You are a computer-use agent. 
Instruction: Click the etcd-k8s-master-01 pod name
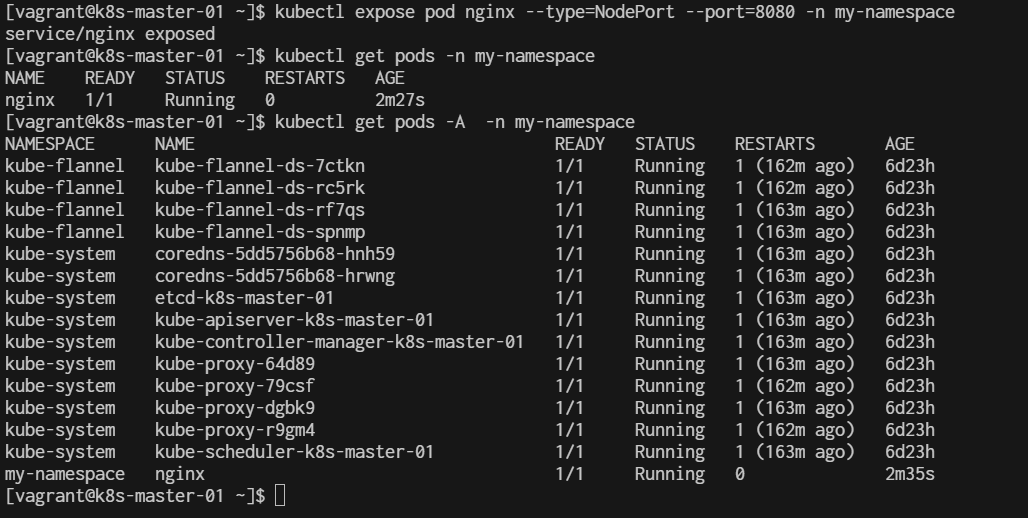click(245, 298)
